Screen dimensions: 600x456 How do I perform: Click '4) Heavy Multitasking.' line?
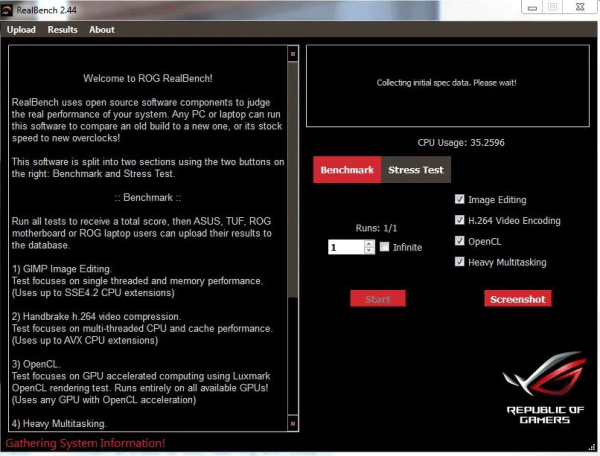point(59,423)
